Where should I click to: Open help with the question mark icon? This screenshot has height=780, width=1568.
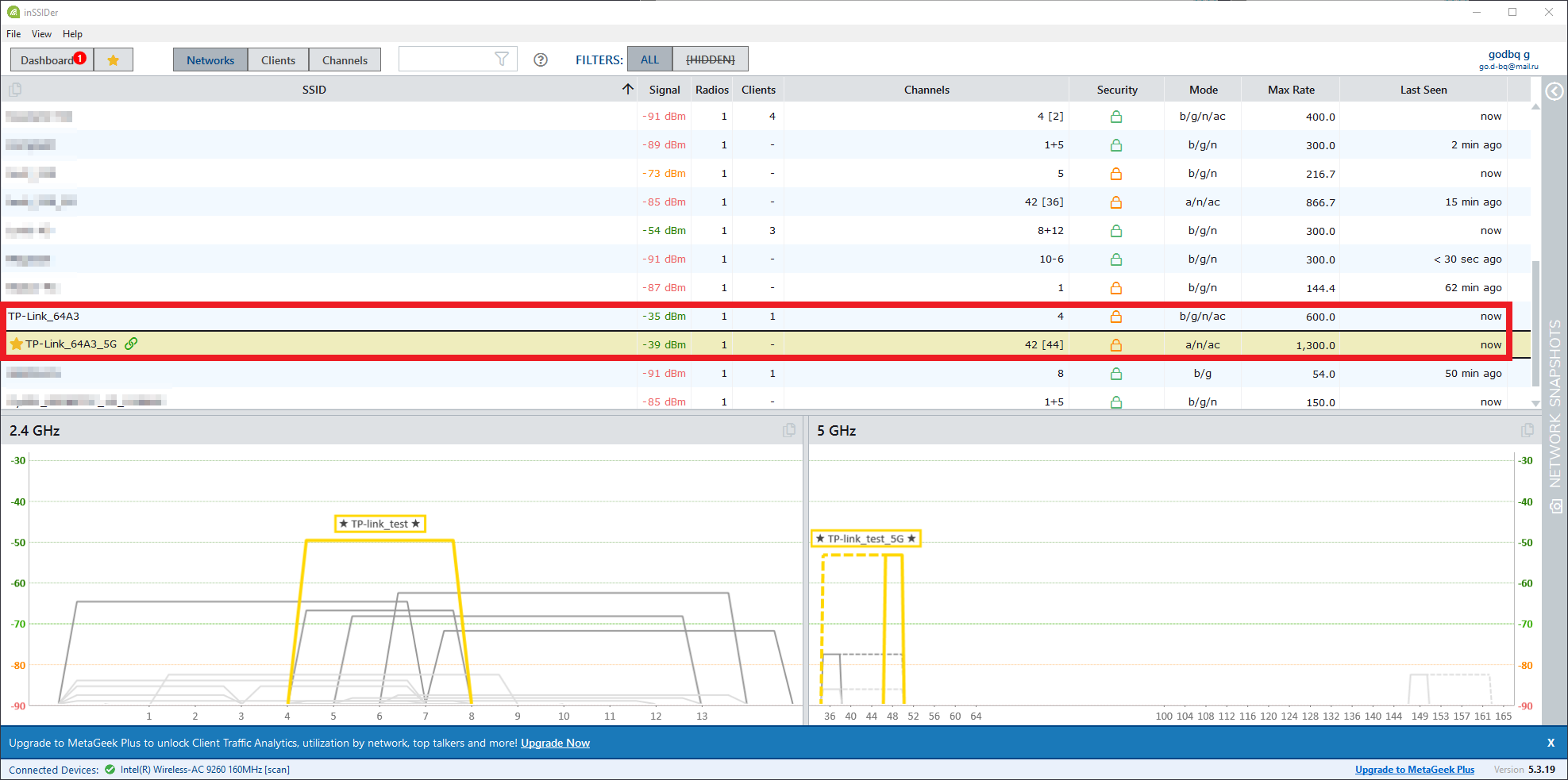pyautogui.click(x=541, y=60)
